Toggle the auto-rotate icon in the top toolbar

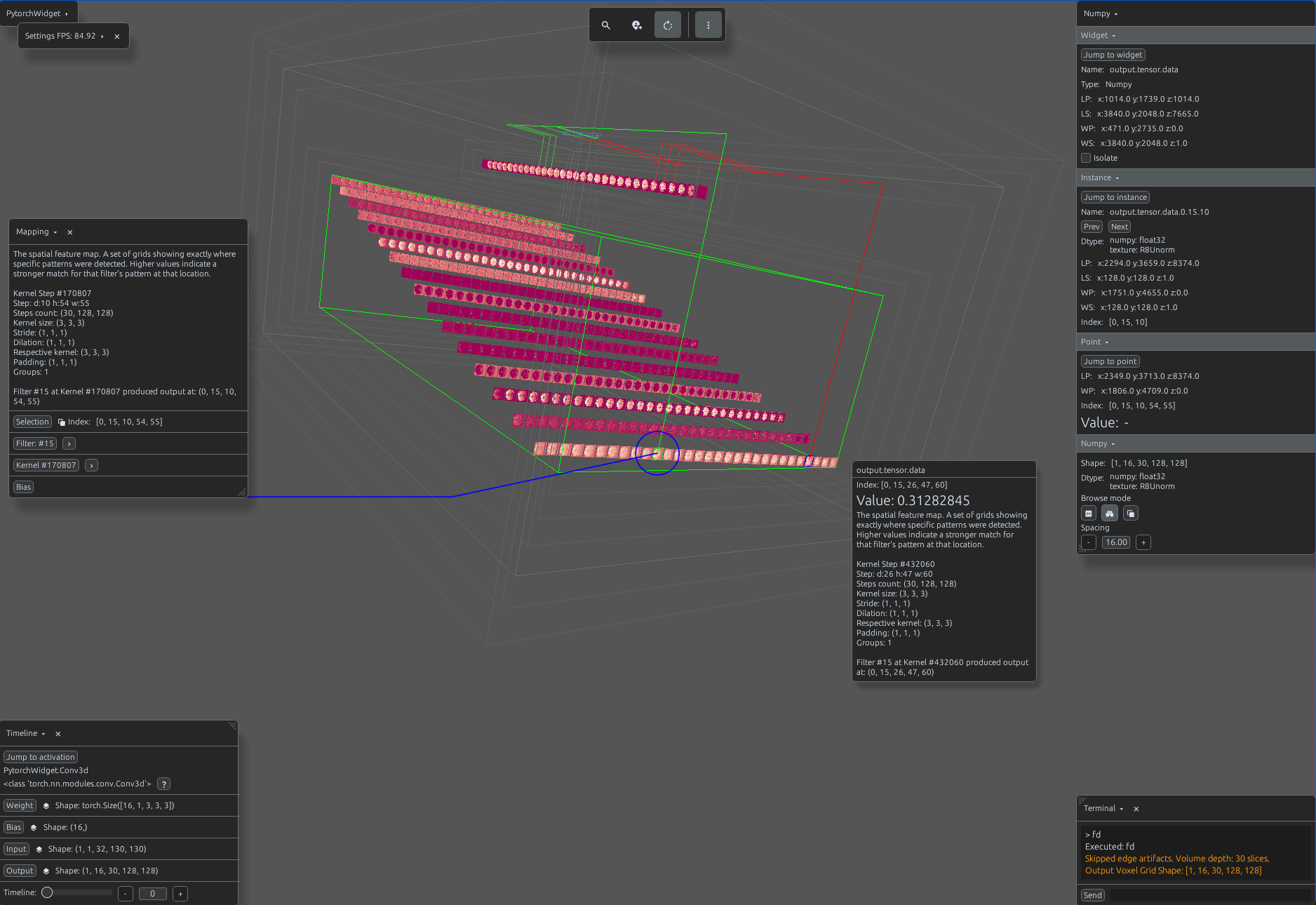(668, 25)
